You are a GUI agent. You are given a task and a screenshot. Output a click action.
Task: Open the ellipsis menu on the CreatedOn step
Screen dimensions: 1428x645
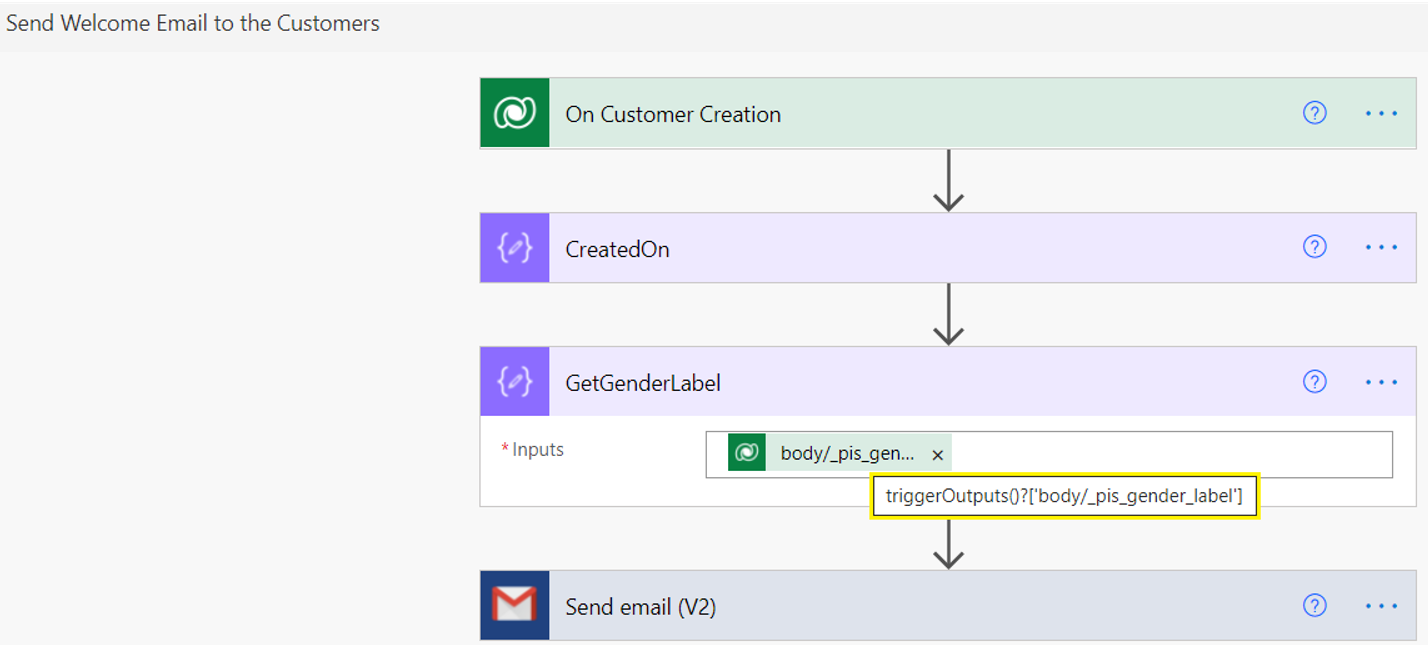(x=1381, y=248)
